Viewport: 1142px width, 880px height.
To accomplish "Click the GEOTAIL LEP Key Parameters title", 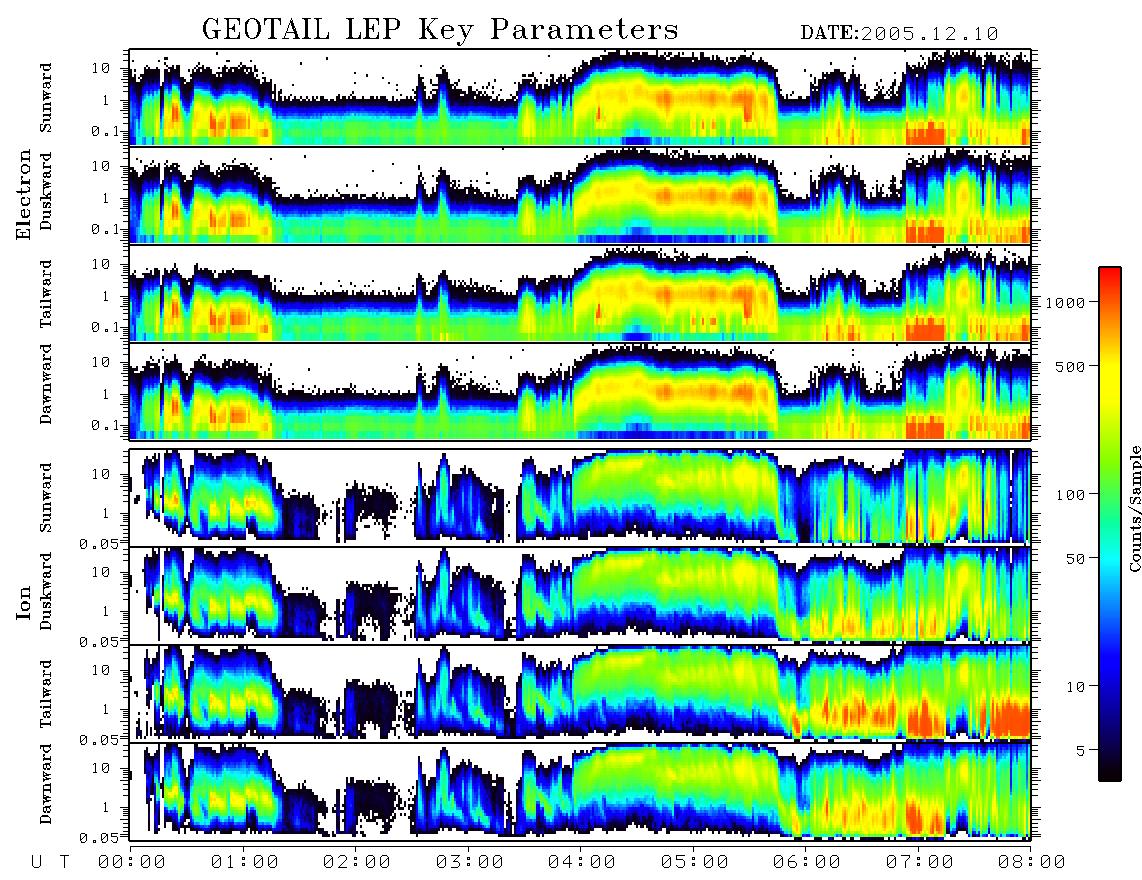I will point(440,30).
